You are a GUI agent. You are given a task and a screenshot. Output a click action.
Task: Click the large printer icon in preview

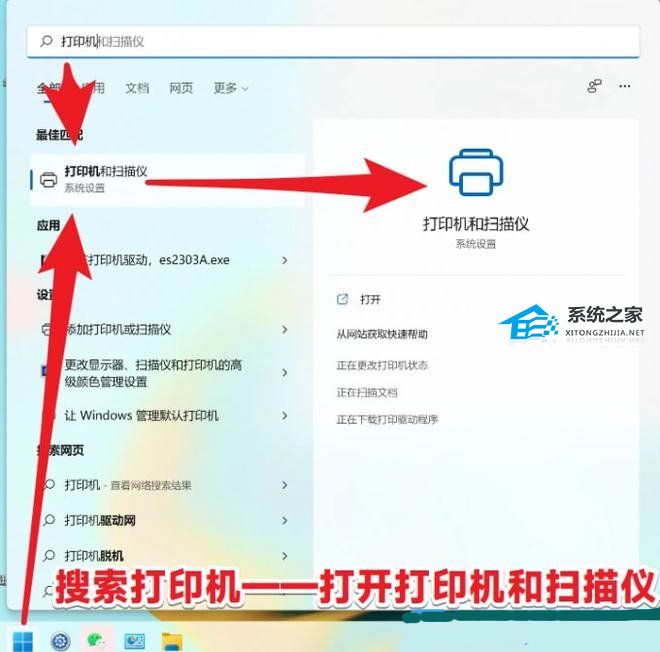tap(476, 172)
